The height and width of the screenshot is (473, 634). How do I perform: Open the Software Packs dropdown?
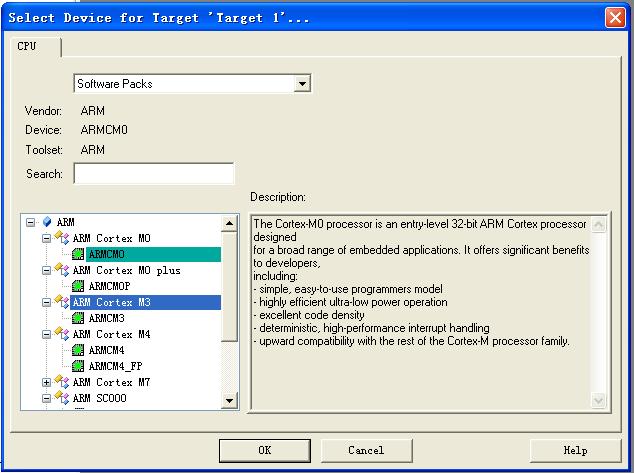click(302, 84)
